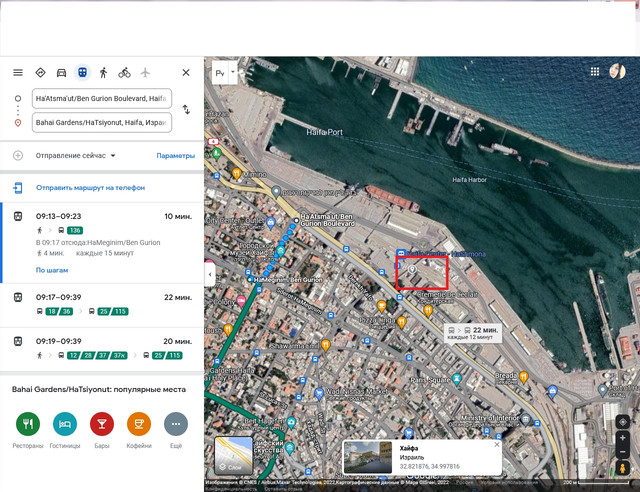Select the 09:13–09:23 route option
This screenshot has height=492, width=640.
(x=102, y=243)
